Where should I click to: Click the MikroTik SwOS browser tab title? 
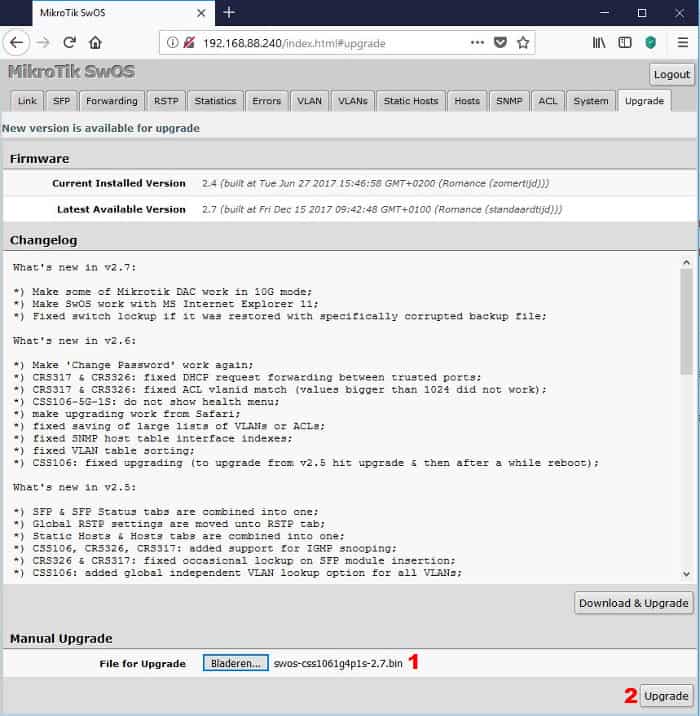pyautogui.click(x=73, y=13)
